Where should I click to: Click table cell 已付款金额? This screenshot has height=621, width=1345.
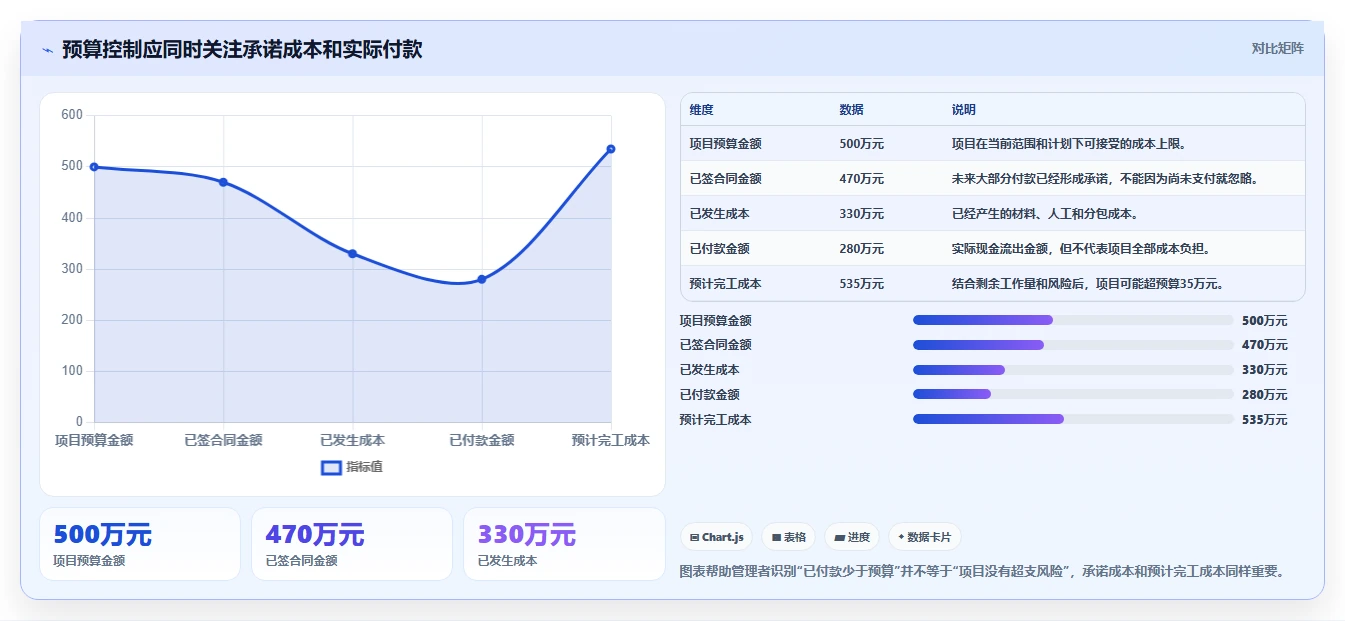[x=719, y=249]
